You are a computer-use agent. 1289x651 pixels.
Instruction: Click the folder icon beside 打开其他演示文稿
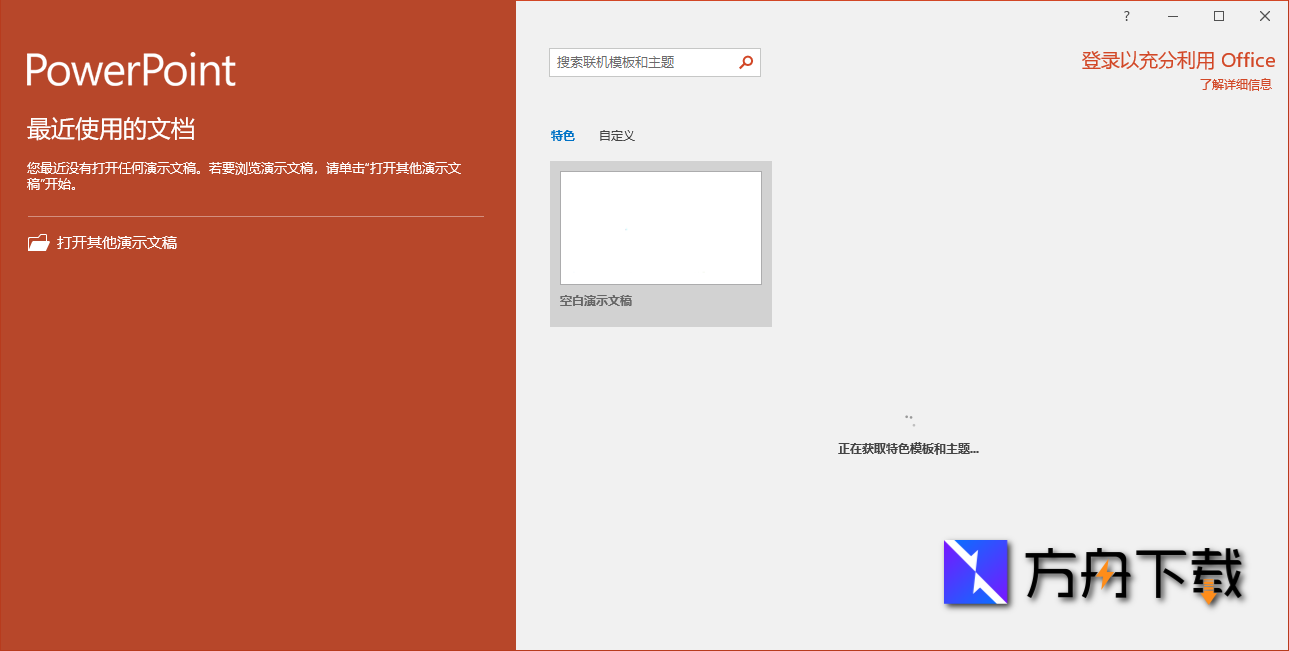[x=38, y=241]
